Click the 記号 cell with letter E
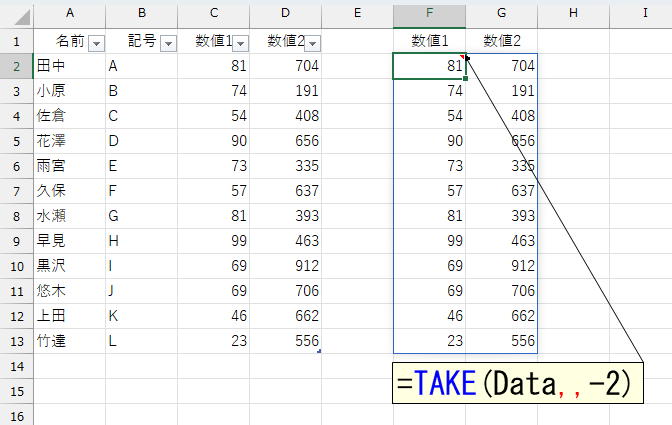Screen dimensions: 672x425 142,166
